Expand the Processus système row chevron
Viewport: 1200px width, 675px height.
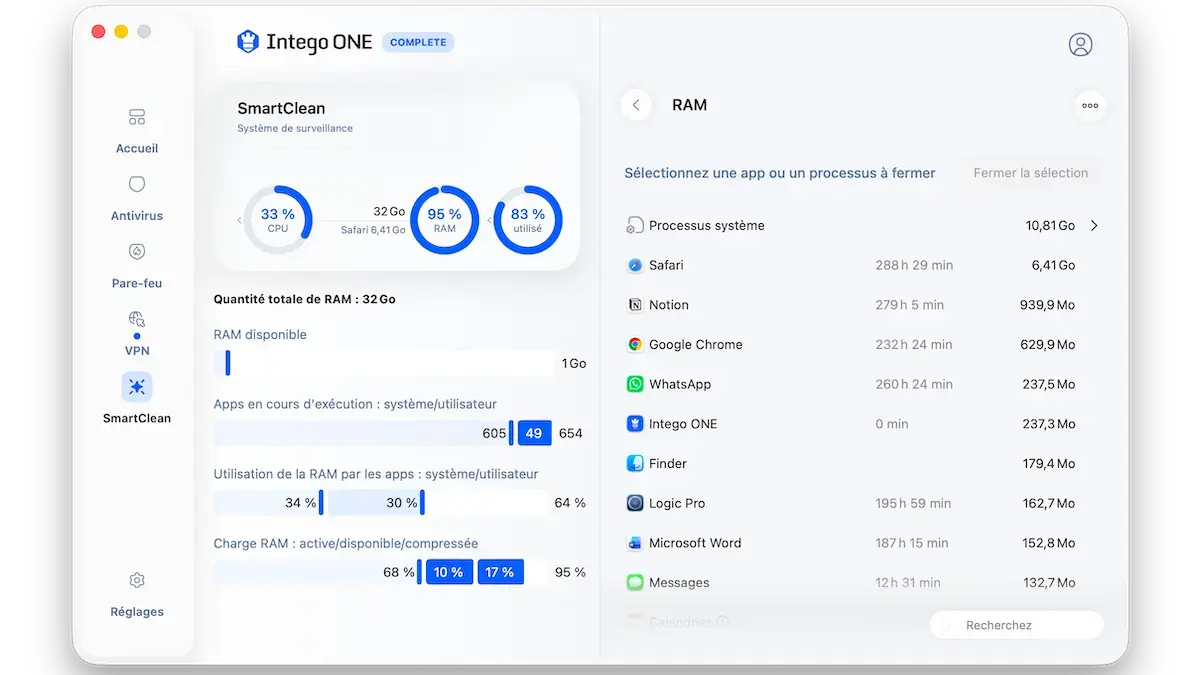1094,226
